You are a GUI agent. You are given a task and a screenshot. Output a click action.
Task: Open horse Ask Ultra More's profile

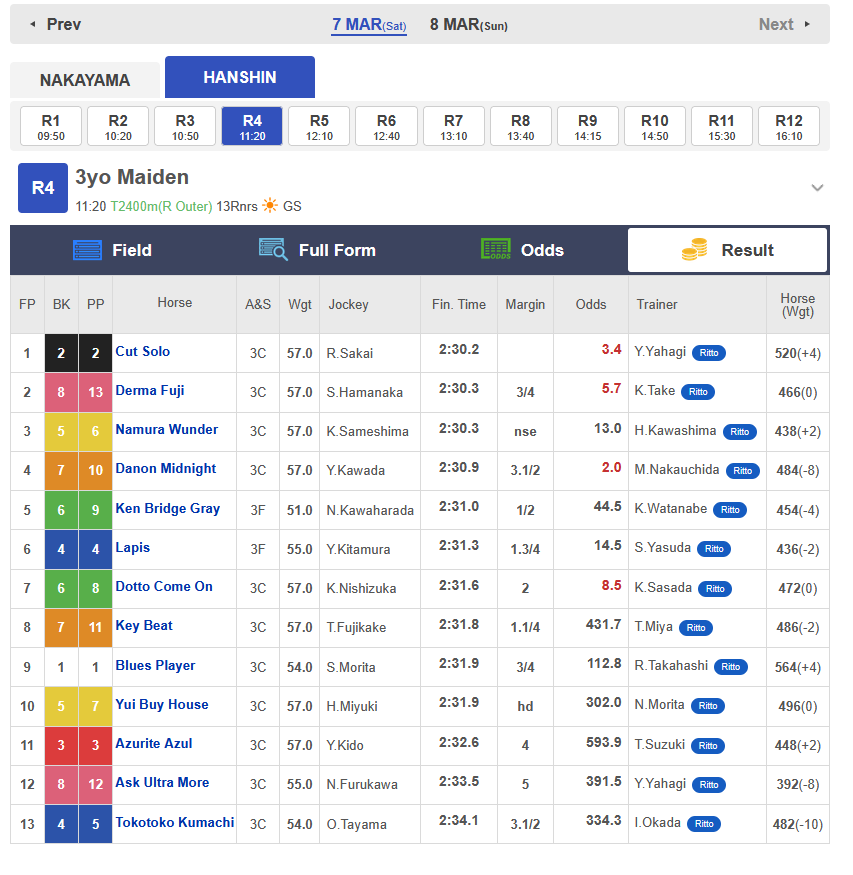[162, 783]
